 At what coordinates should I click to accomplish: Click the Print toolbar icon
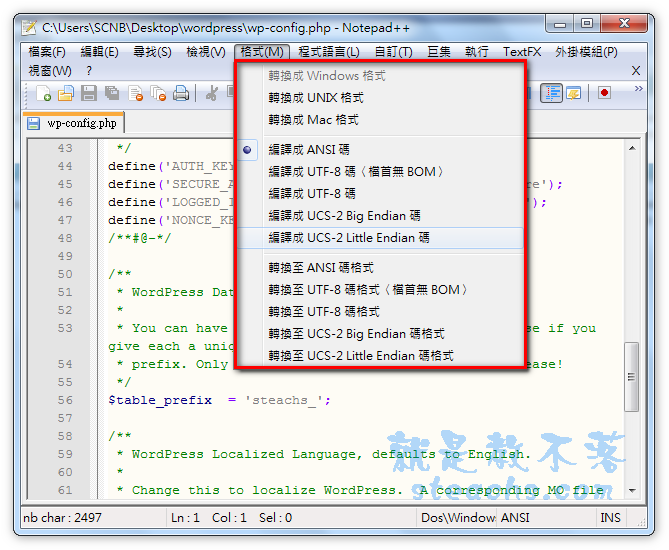coord(181,93)
